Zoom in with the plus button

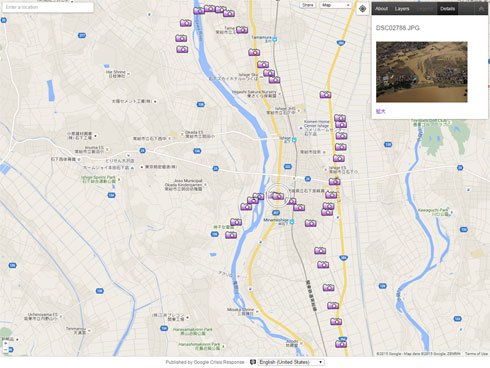[x=6, y=343]
